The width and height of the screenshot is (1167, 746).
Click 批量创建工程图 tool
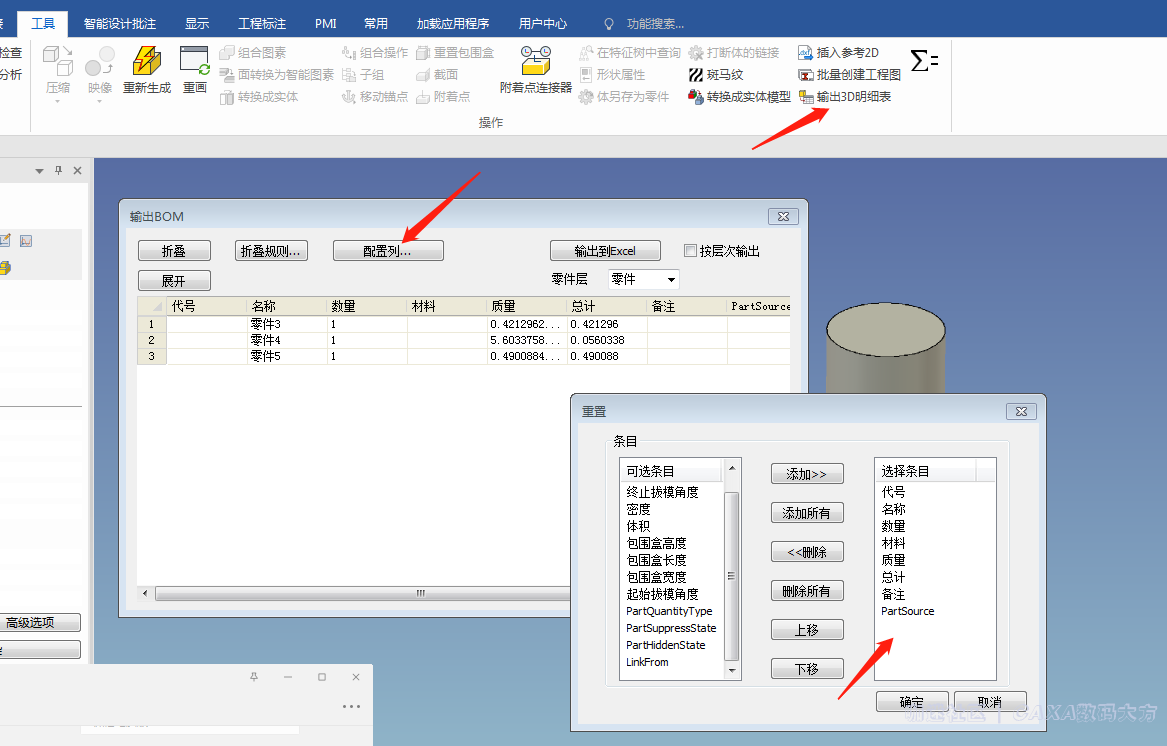point(849,75)
